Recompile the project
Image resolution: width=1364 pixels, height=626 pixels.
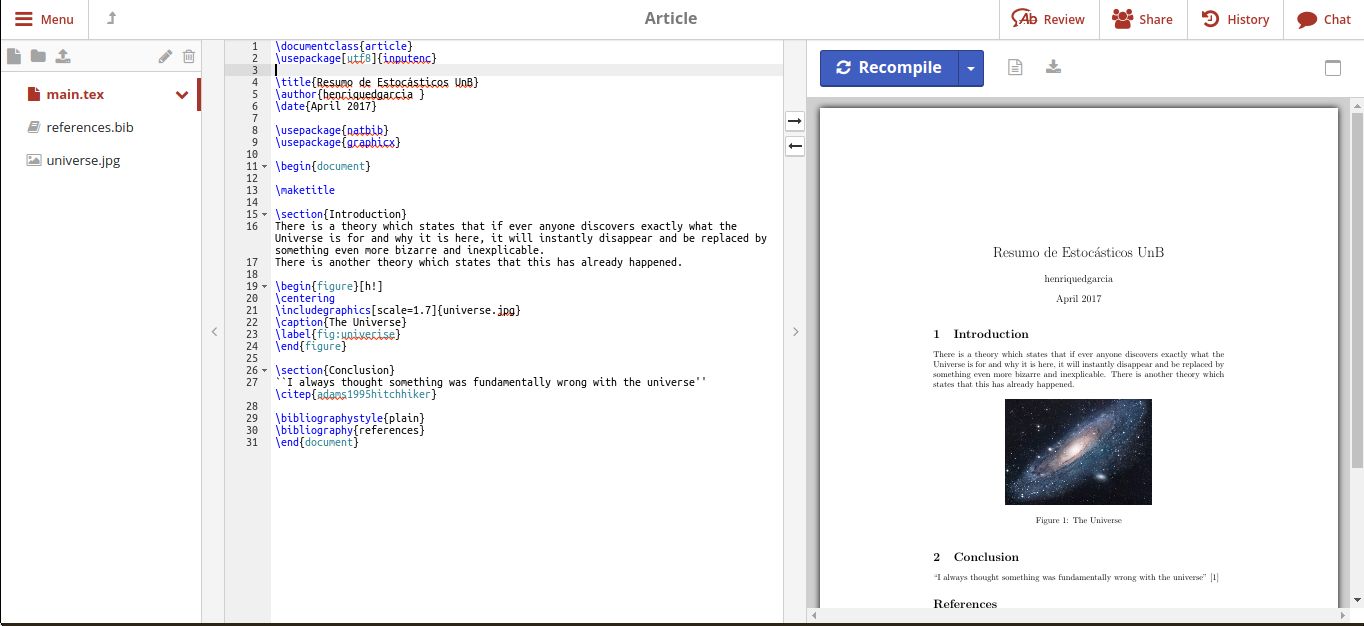tap(889, 67)
